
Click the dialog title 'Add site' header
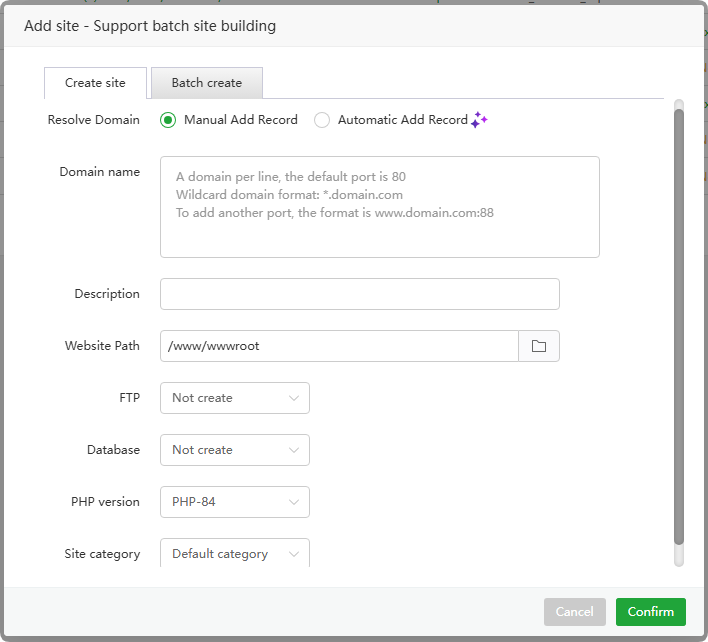pyautogui.click(x=150, y=26)
